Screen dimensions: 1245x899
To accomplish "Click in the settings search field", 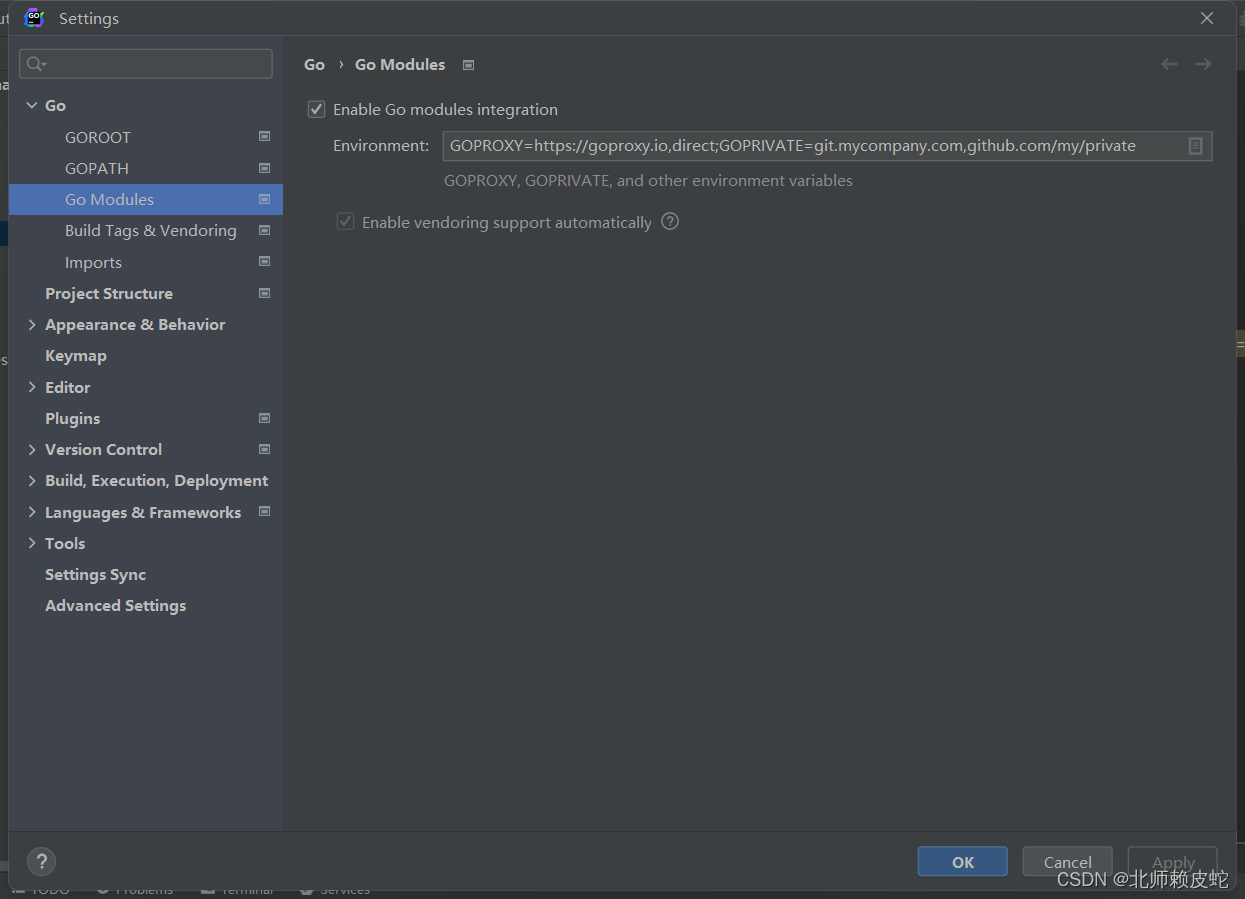I will pos(146,64).
